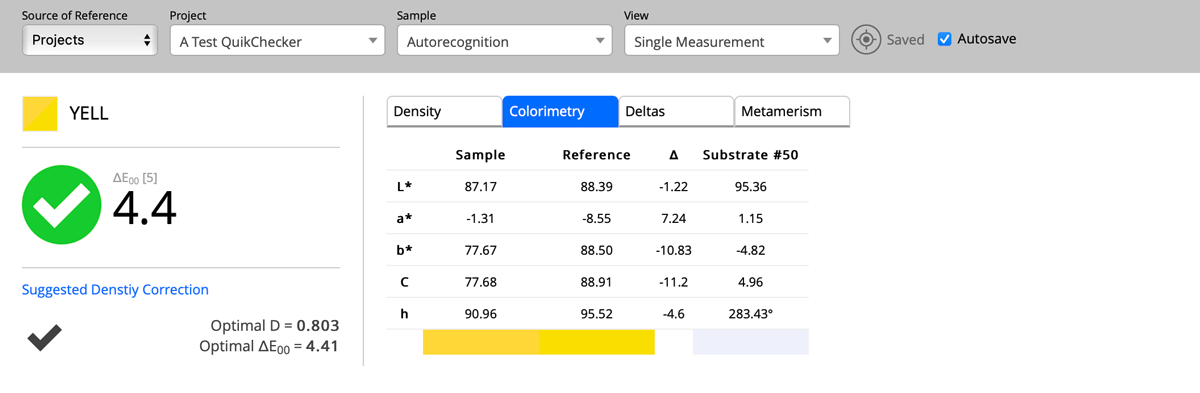
Task: Click the Substrate pale color swatch
Action: tap(751, 341)
